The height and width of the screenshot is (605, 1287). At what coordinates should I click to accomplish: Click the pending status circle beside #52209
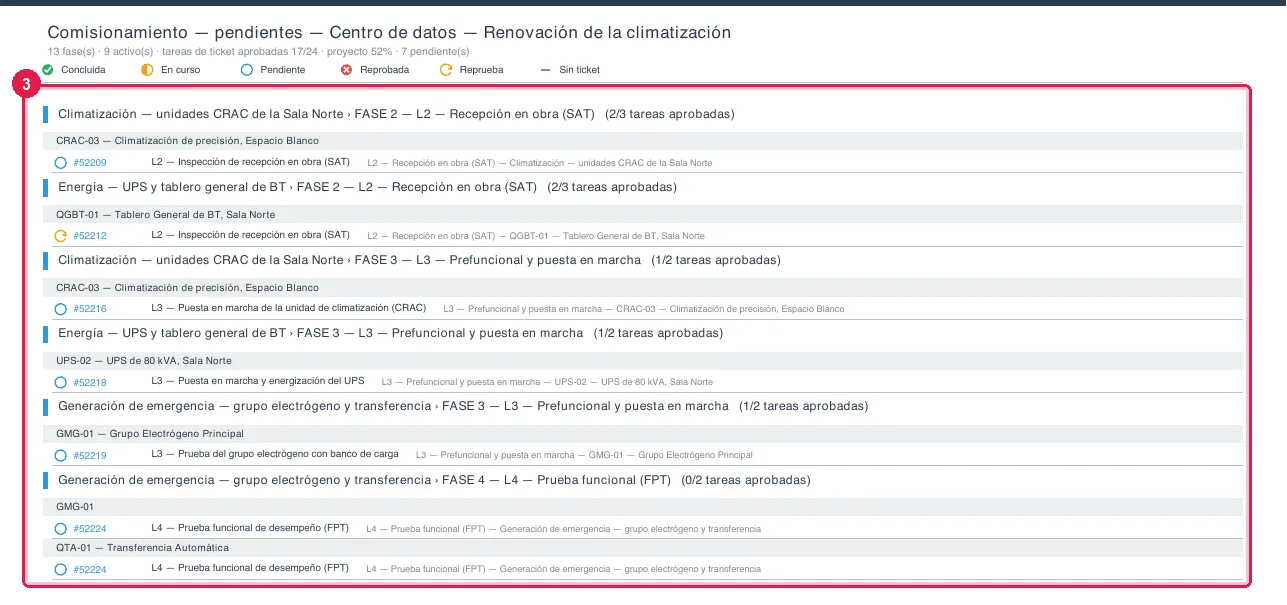click(61, 163)
